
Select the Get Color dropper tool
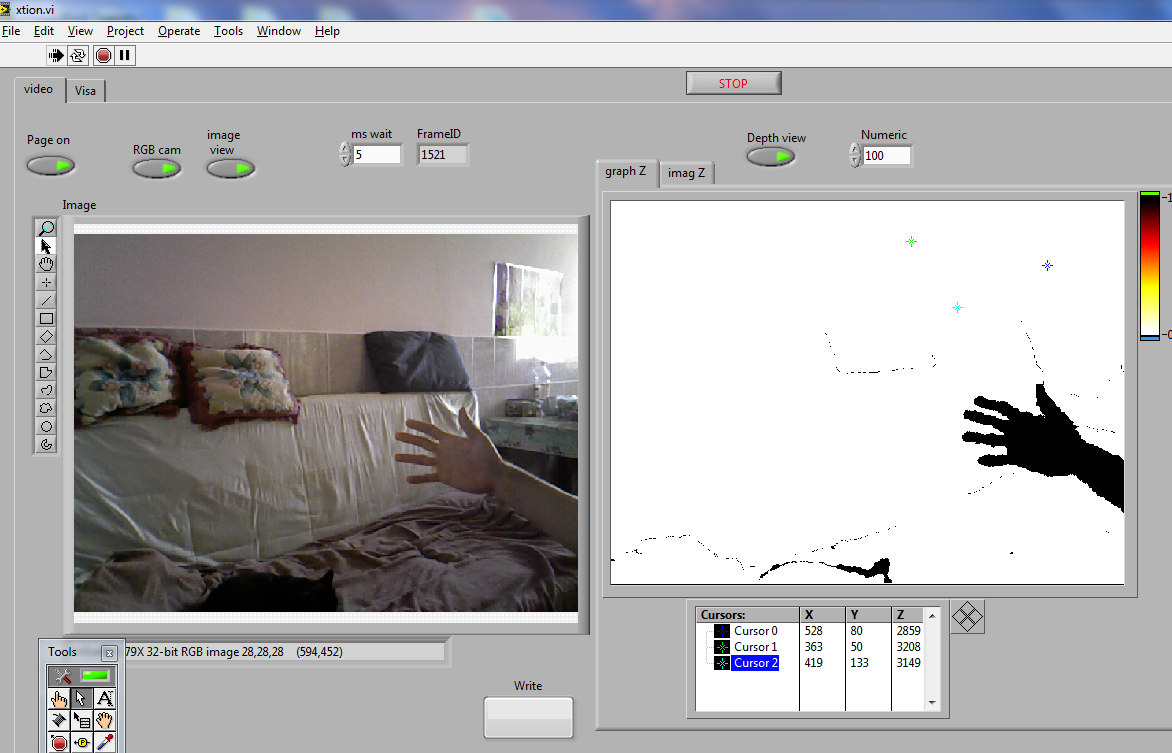tap(105, 743)
